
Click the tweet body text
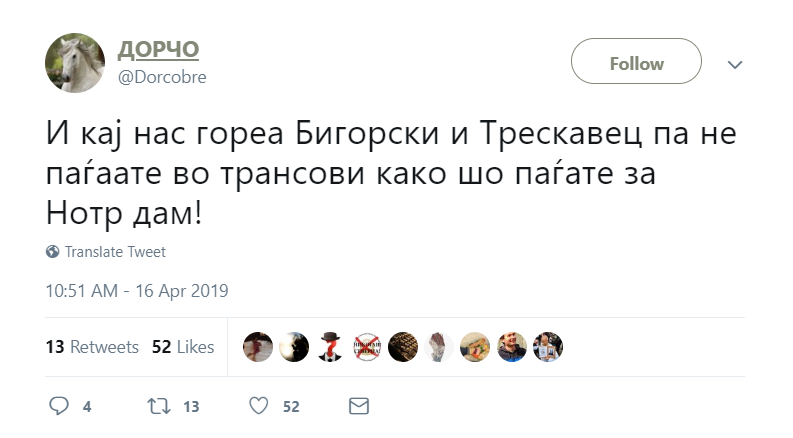pos(391,173)
